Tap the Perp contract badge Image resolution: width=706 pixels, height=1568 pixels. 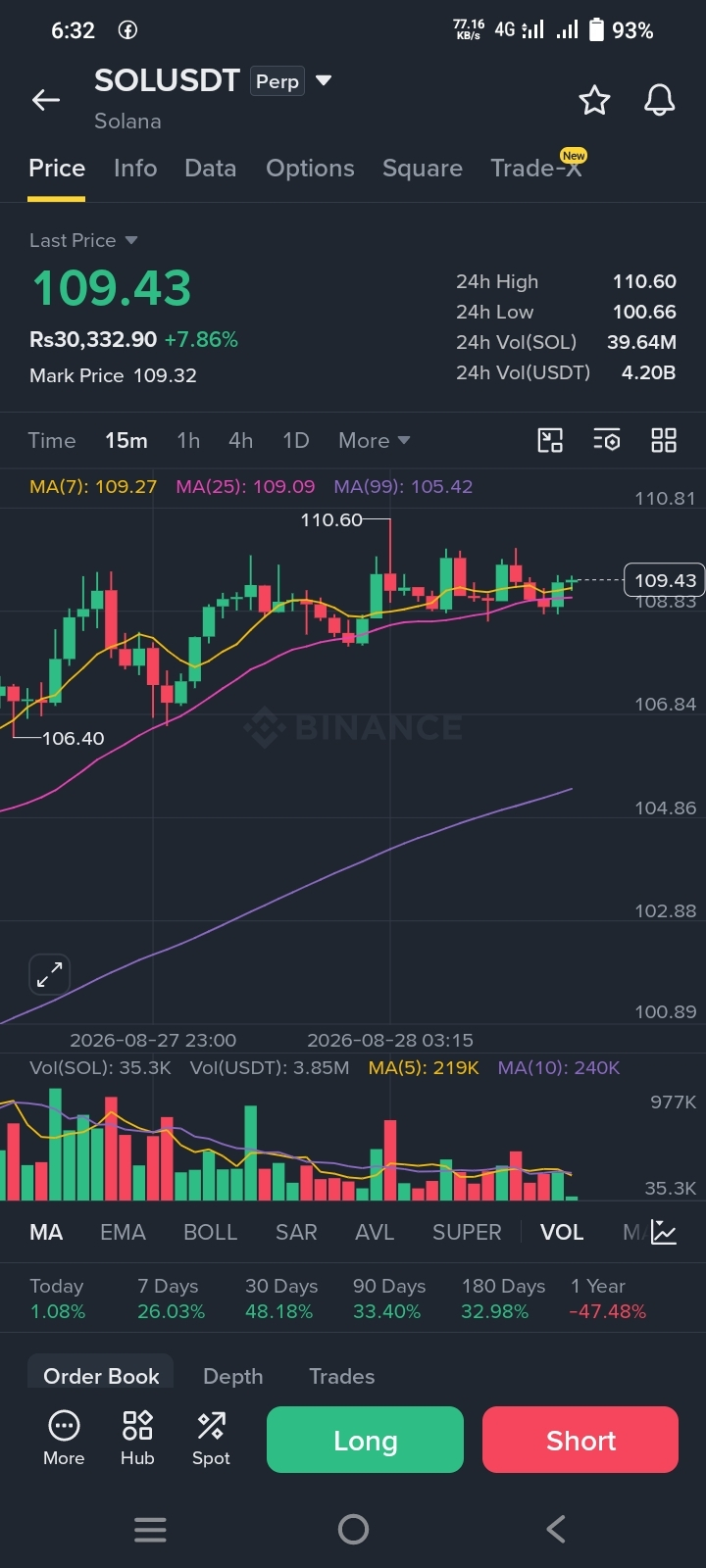coord(277,81)
